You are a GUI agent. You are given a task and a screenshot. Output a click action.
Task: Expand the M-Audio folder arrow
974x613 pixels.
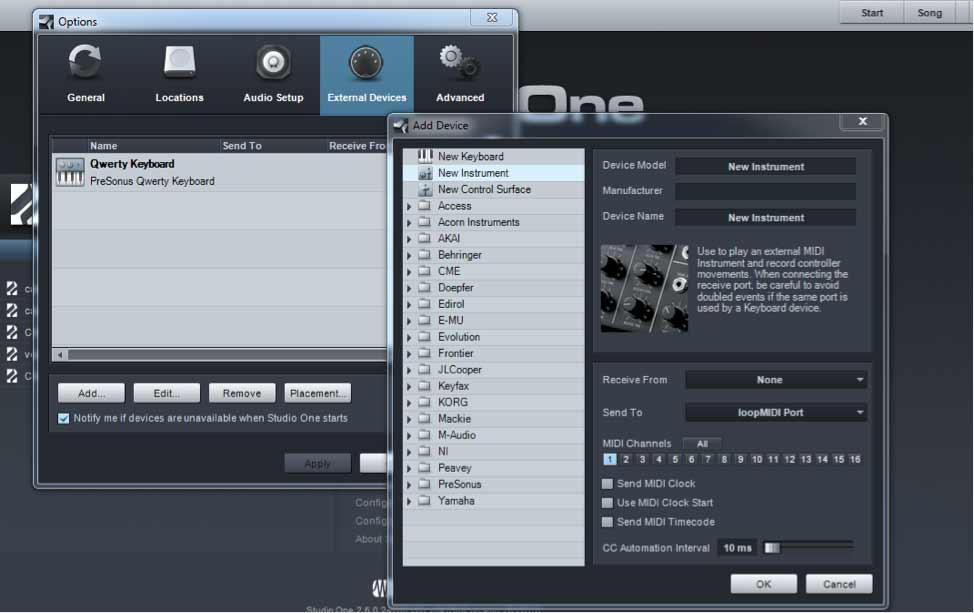[x=409, y=436]
